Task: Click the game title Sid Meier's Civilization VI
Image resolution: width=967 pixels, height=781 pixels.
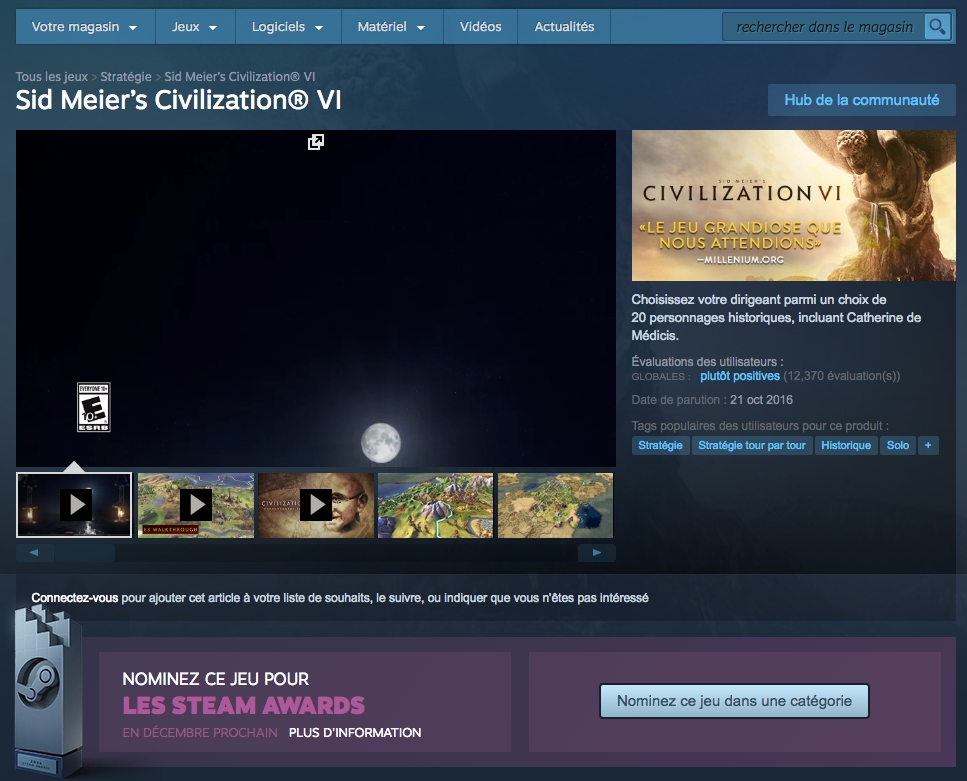Action: point(178,100)
